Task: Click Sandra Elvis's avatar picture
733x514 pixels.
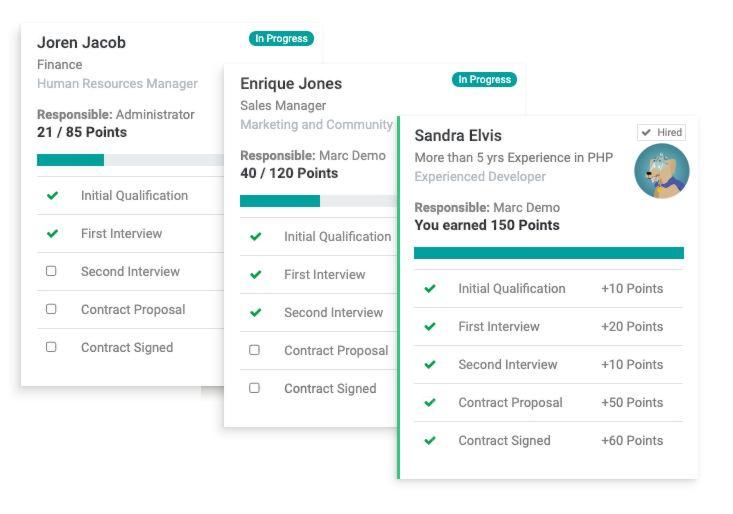Action: pyautogui.click(x=661, y=171)
